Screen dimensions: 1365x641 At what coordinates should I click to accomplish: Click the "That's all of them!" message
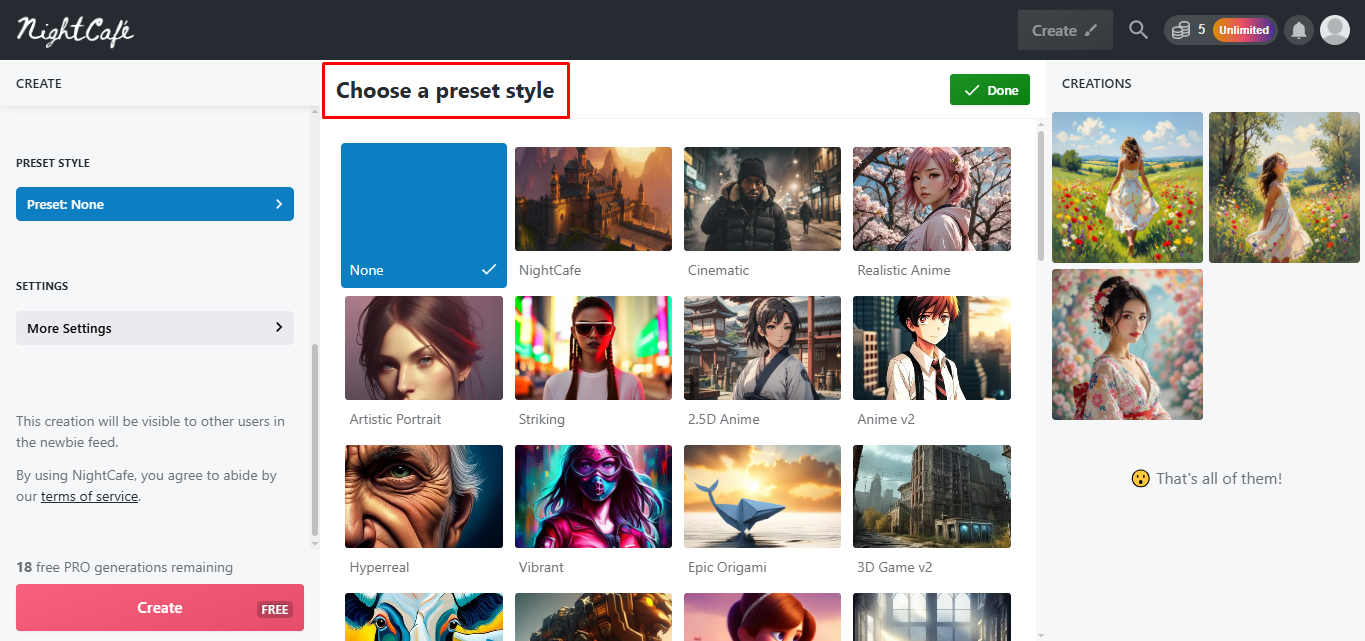(1206, 479)
